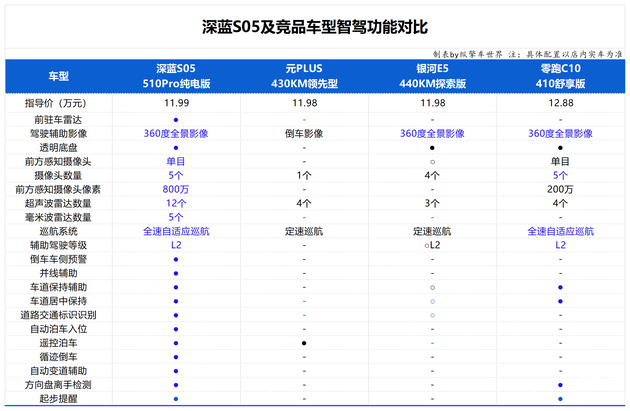630x411 pixels.
Task: Select the 指导价（万元） row label
Action: tap(59, 103)
